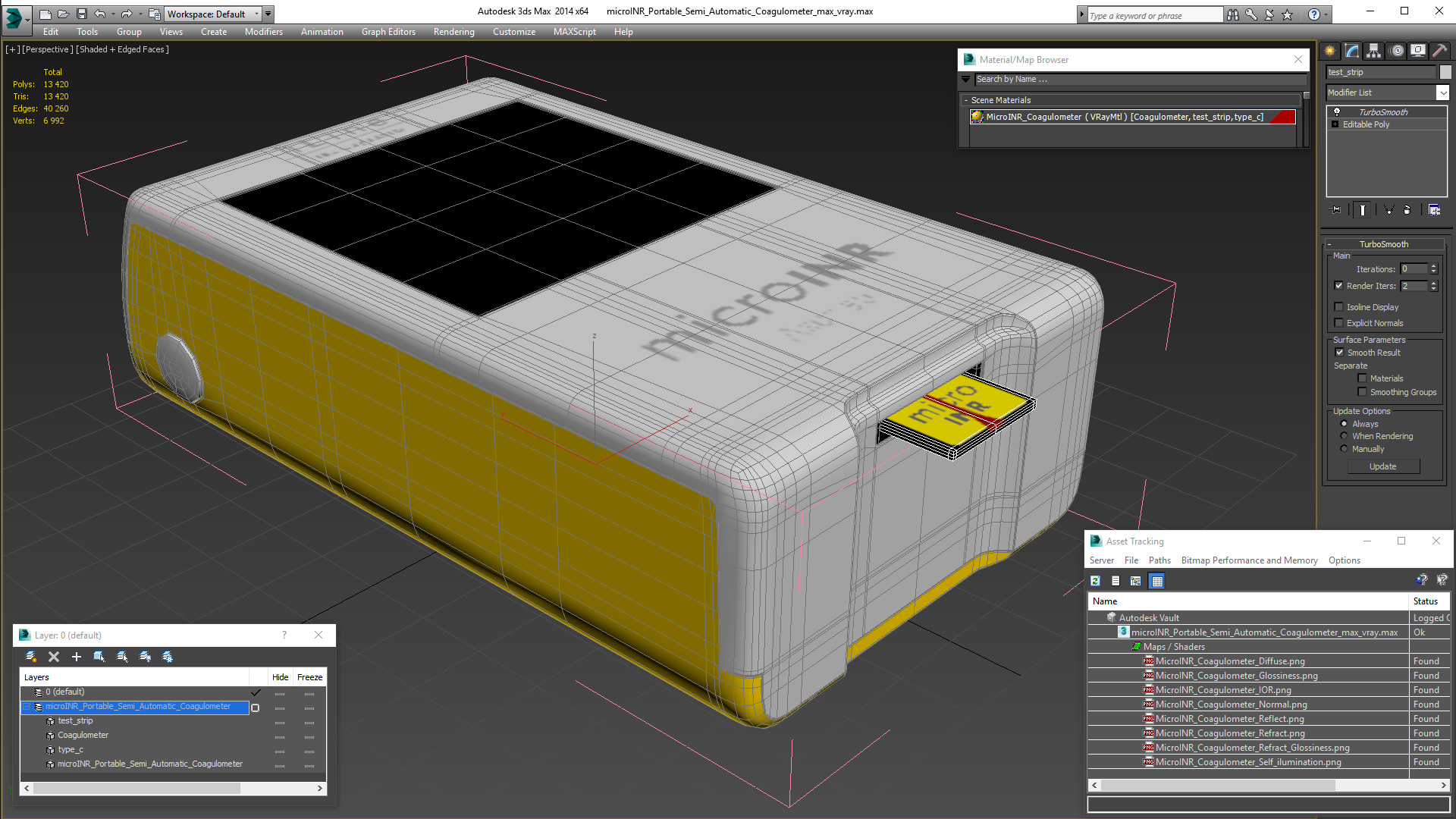The image size is (1456, 819).
Task: Click the Pin Stack icon below modifier stack
Action: coord(1336,210)
